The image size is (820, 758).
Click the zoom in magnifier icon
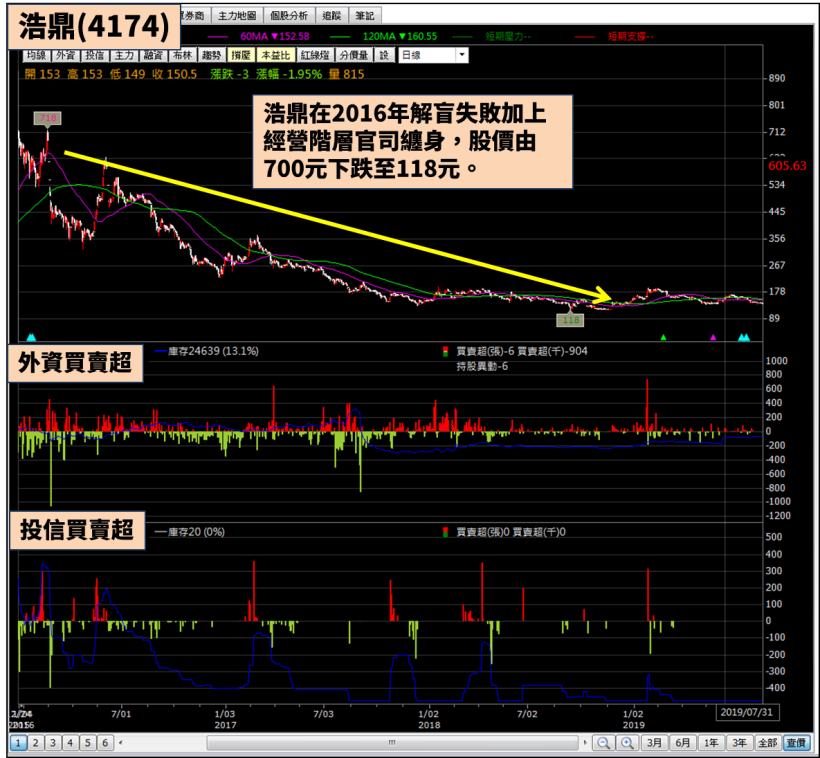pyautogui.click(x=627, y=742)
